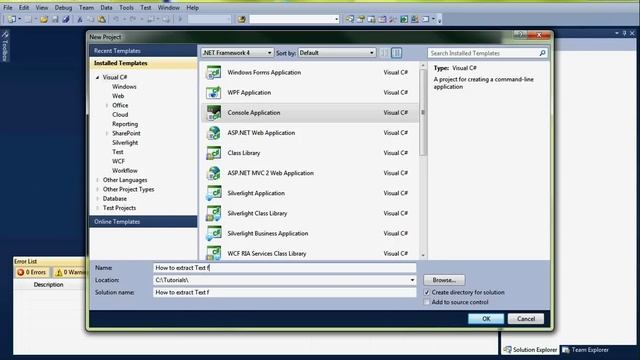Select the Silverlight Business Application template icon
This screenshot has height=360, width=640.
213,233
